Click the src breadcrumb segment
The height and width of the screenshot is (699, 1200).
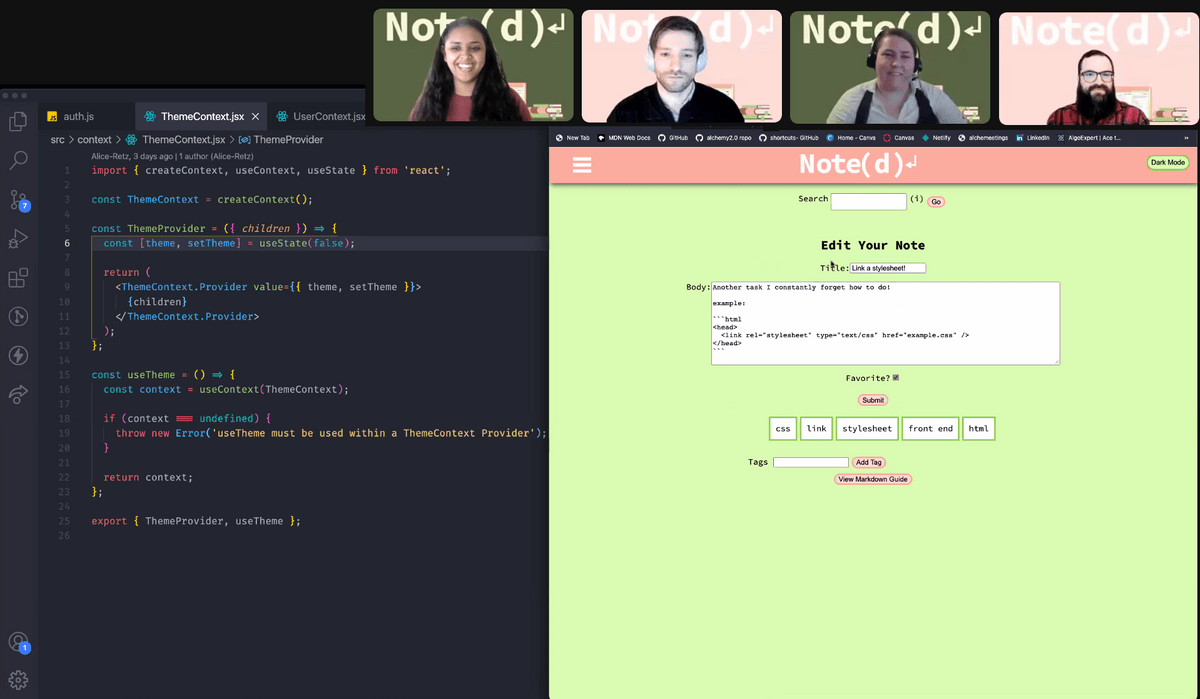(x=59, y=140)
